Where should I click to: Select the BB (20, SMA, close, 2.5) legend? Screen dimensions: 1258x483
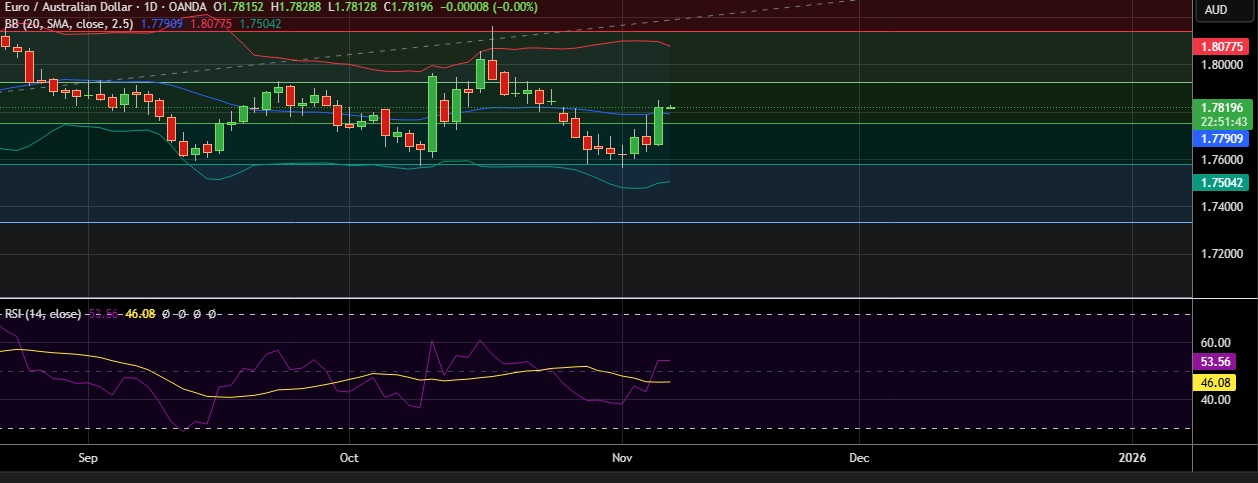tap(70, 23)
